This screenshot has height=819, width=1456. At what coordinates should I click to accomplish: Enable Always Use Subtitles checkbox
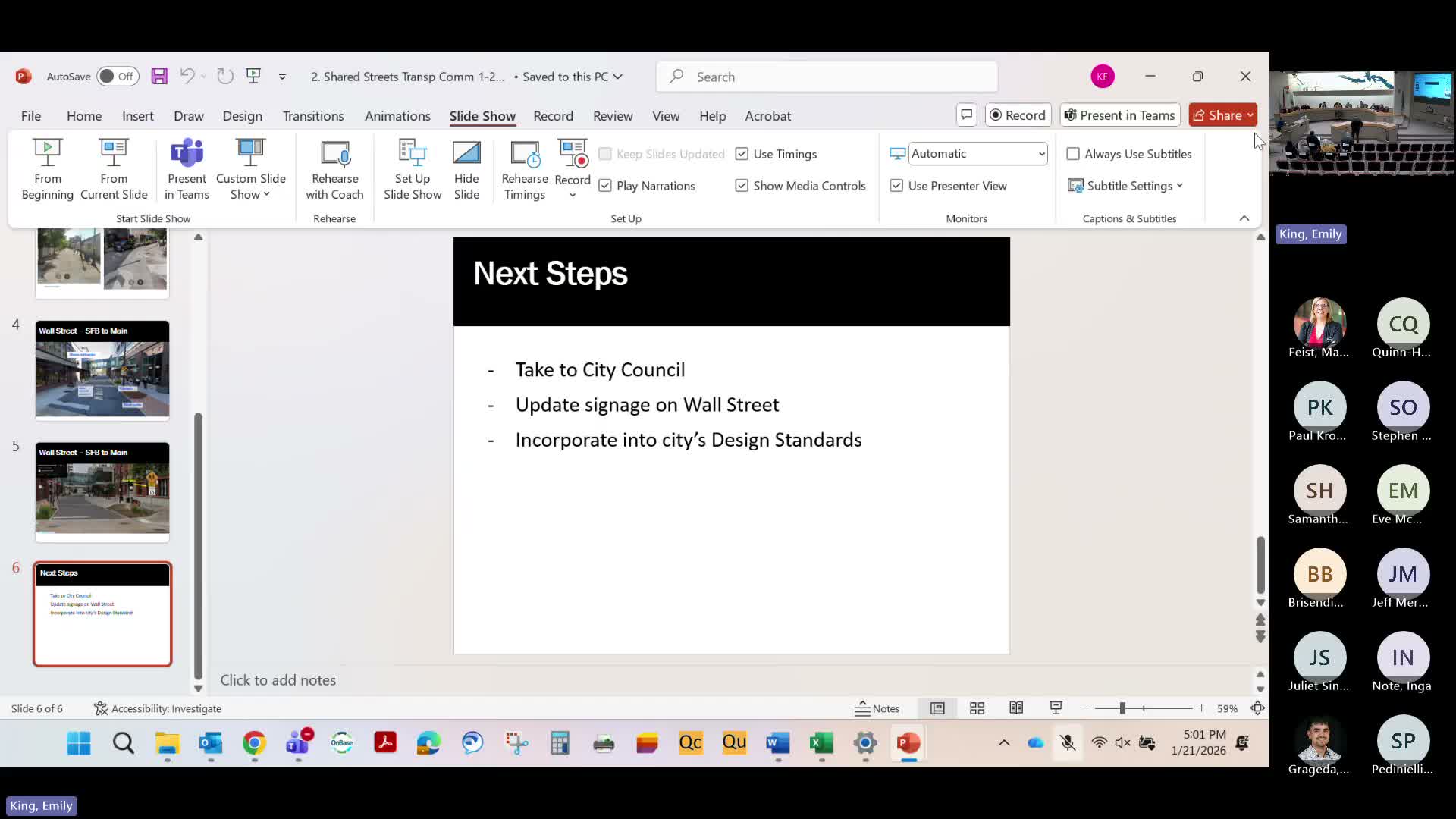[x=1073, y=154]
